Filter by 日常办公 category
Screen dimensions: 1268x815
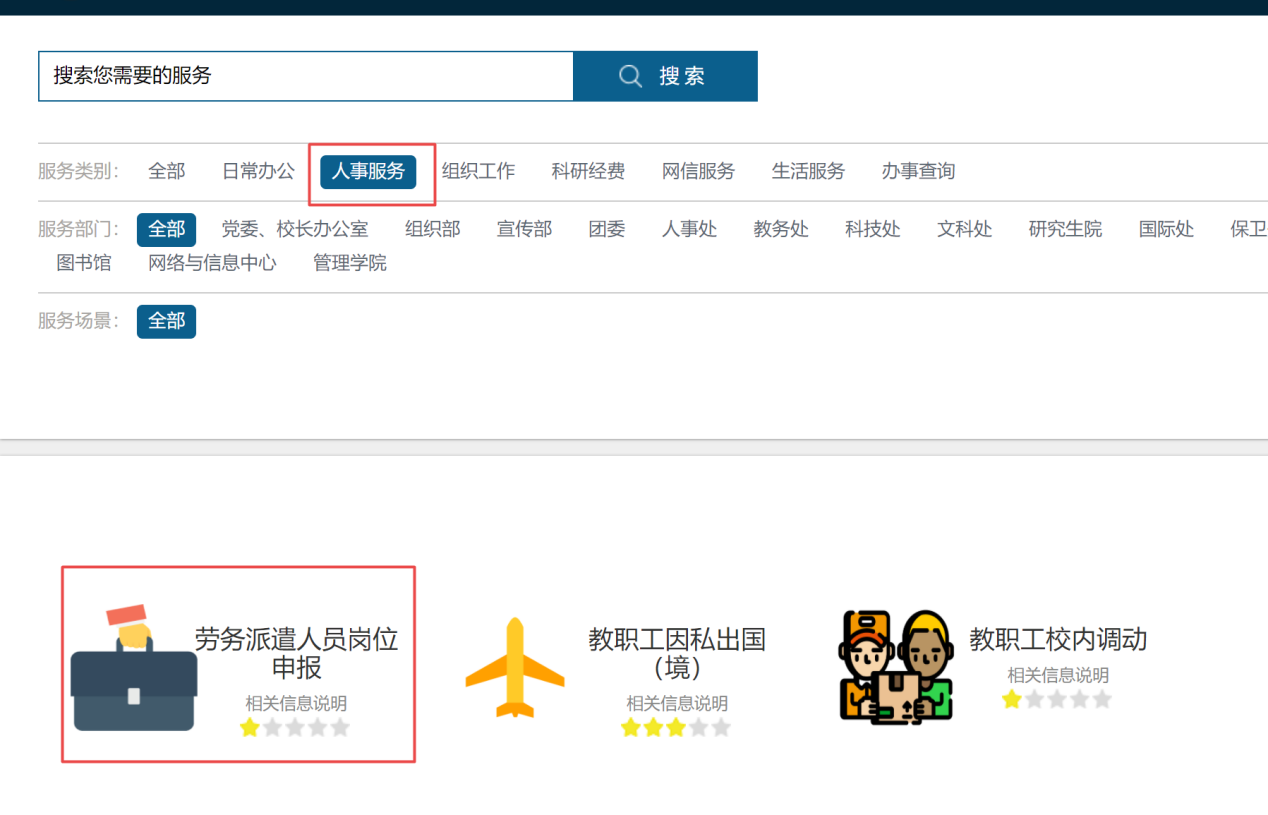point(258,172)
